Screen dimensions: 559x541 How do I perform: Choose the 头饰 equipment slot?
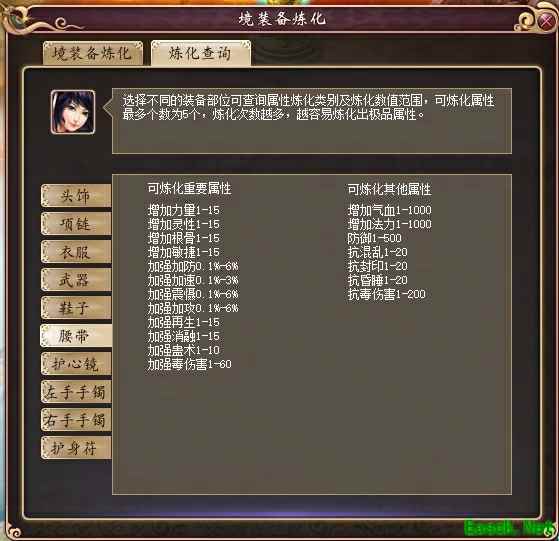tap(76, 195)
